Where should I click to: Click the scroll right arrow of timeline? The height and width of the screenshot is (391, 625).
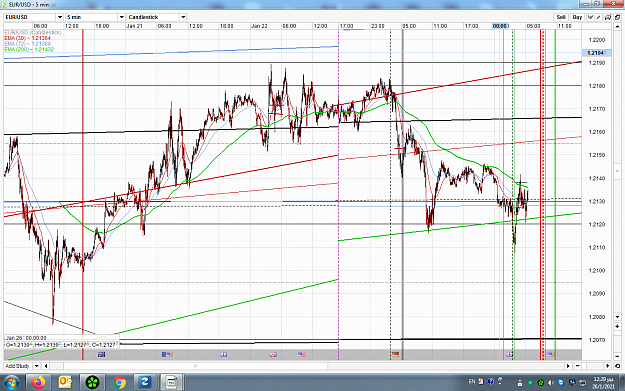click(568, 366)
